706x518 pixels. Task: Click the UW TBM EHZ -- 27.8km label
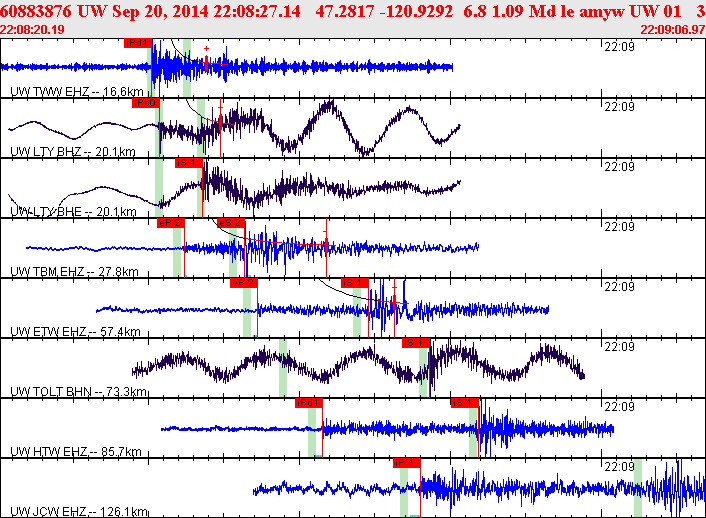coord(74,272)
